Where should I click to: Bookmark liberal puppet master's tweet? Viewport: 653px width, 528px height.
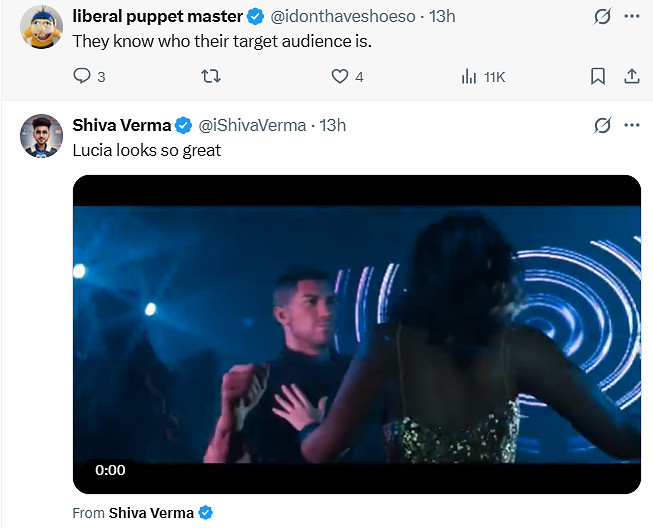[597, 76]
